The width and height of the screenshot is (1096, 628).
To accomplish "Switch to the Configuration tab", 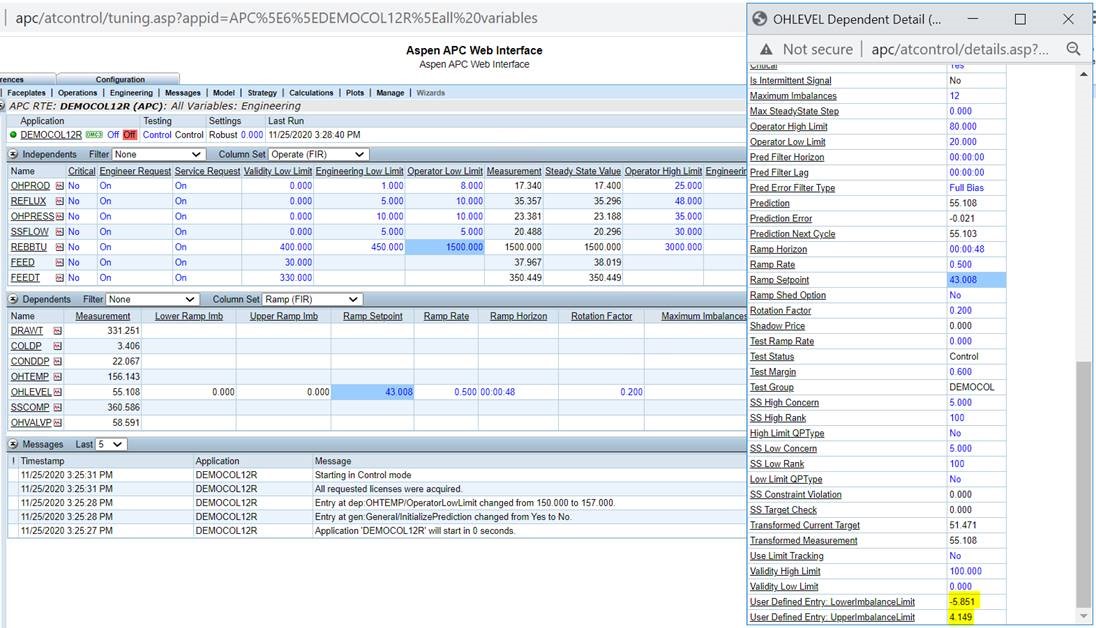I will (120, 79).
